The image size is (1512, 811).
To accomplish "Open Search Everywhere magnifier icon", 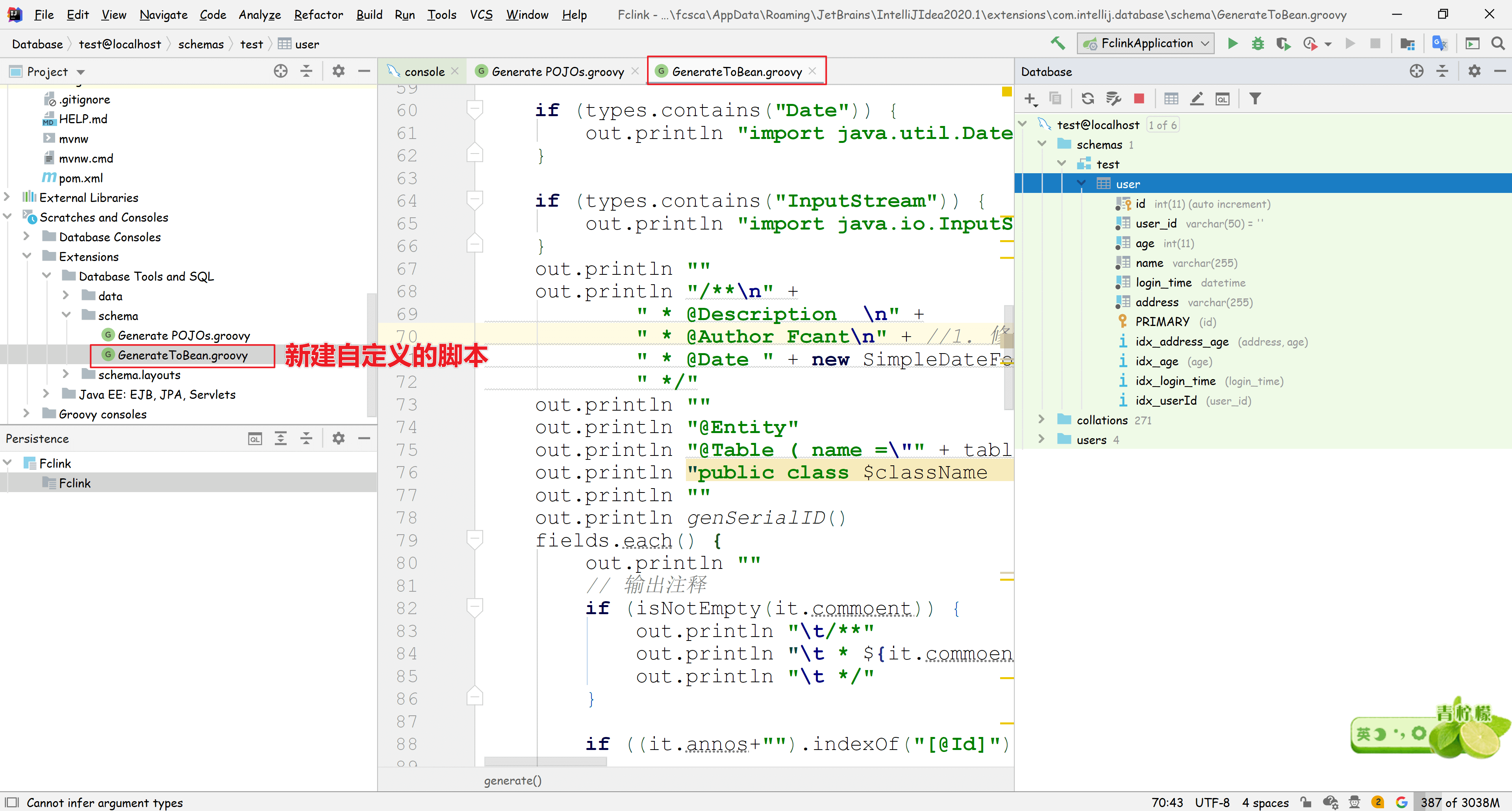I will (1497, 43).
